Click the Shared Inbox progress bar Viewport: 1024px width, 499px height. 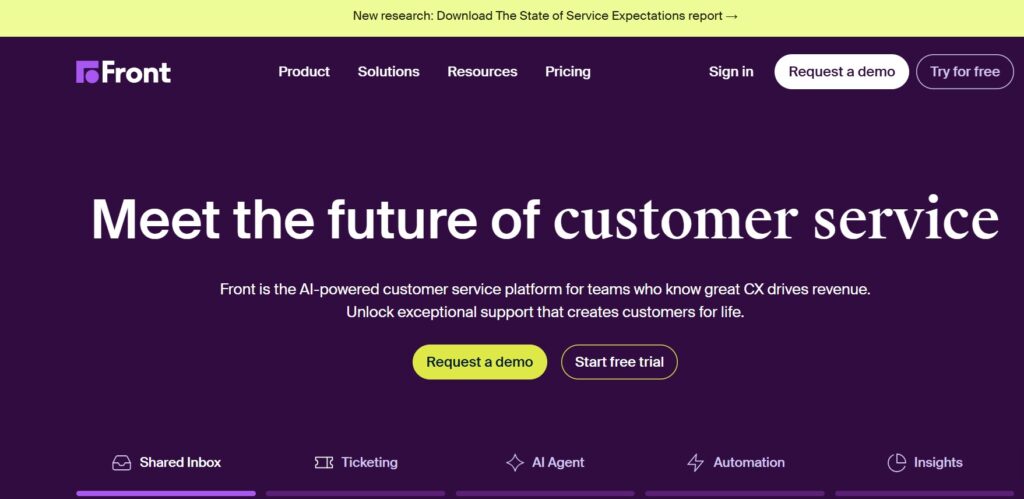tap(166, 493)
